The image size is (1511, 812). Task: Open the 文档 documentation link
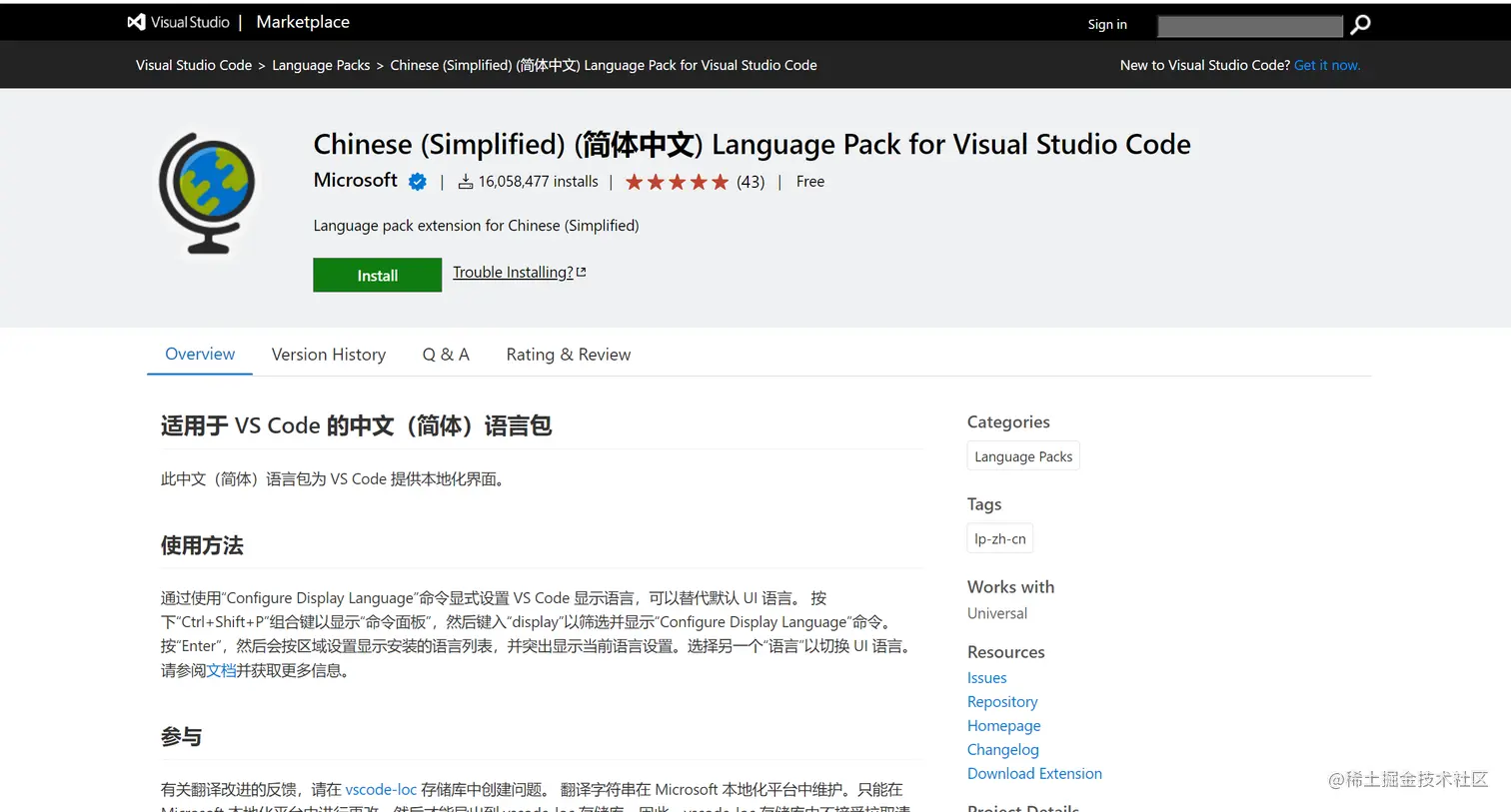[x=221, y=670]
